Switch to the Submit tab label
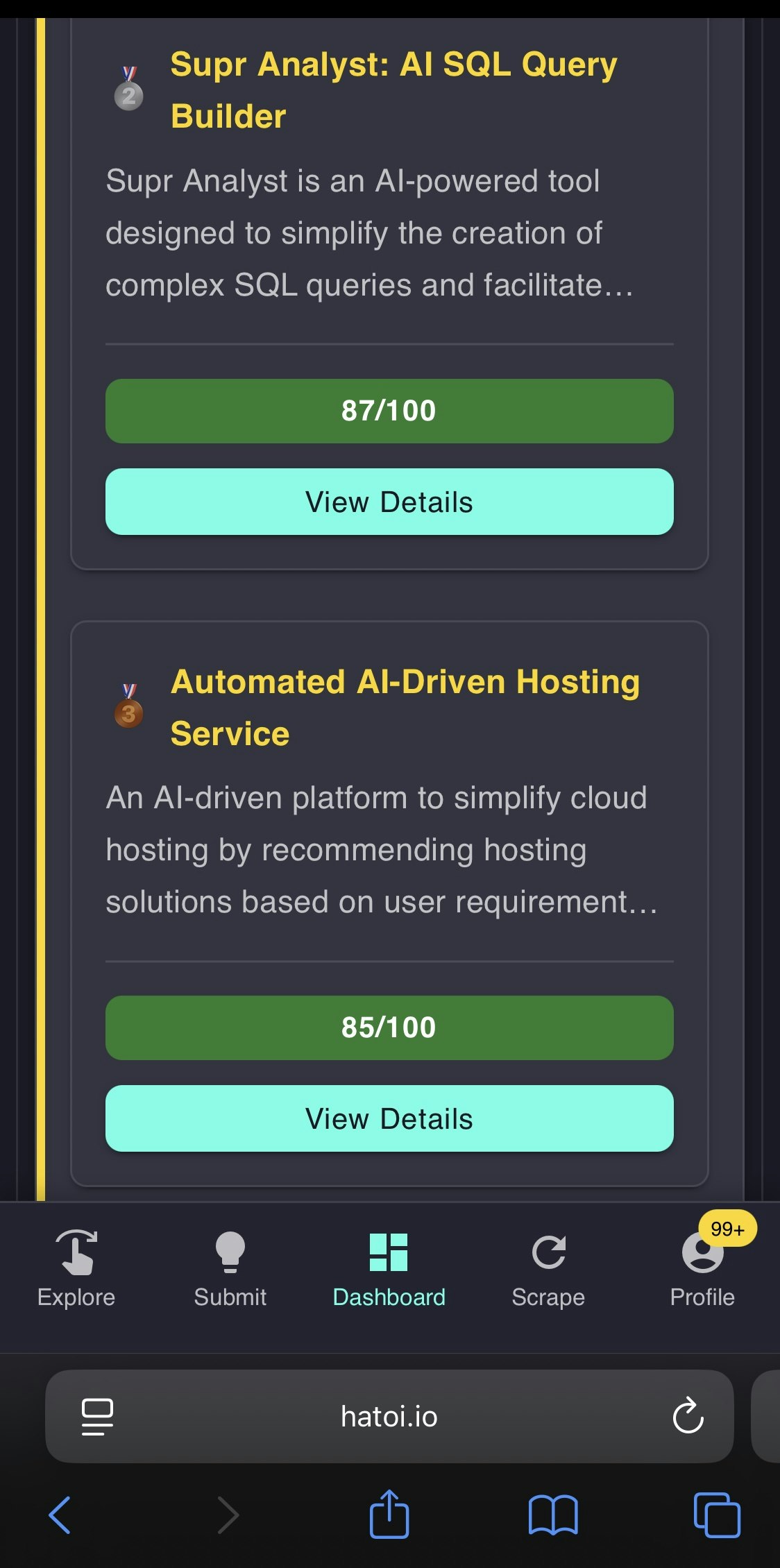 pos(230,1297)
